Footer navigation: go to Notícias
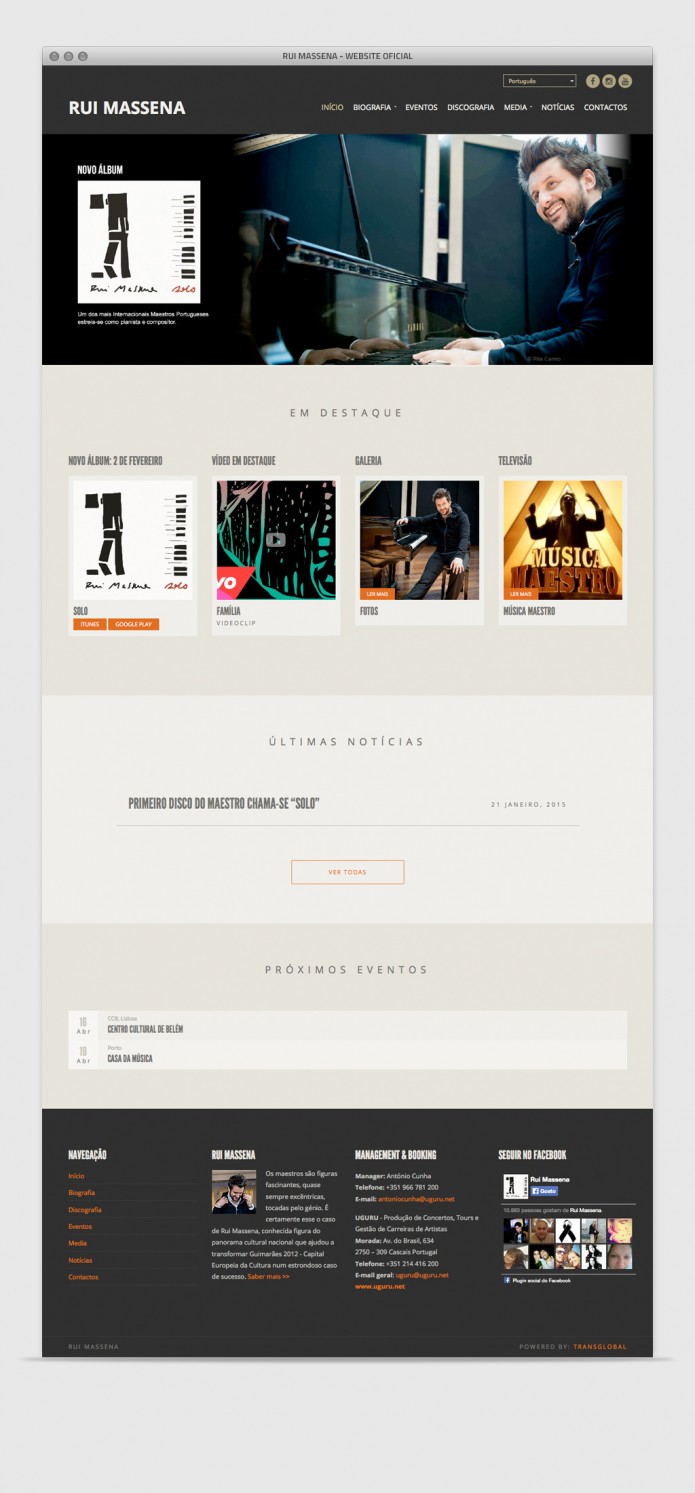This screenshot has width=695, height=1493. (80, 1260)
